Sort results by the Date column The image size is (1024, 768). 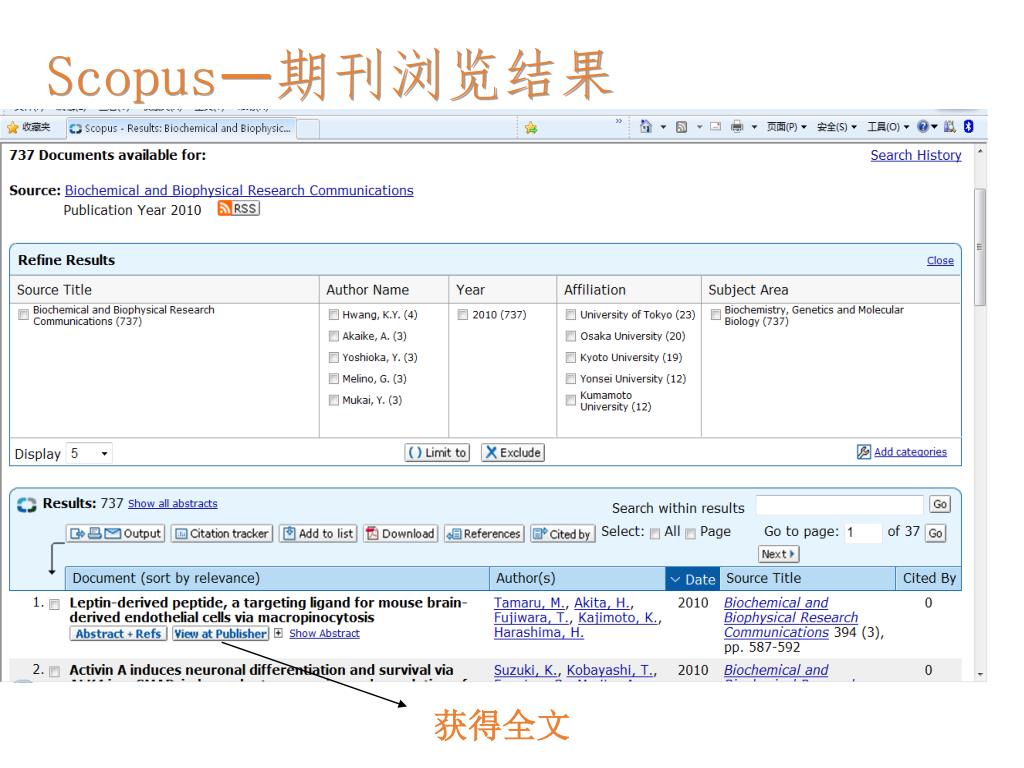[692, 579]
